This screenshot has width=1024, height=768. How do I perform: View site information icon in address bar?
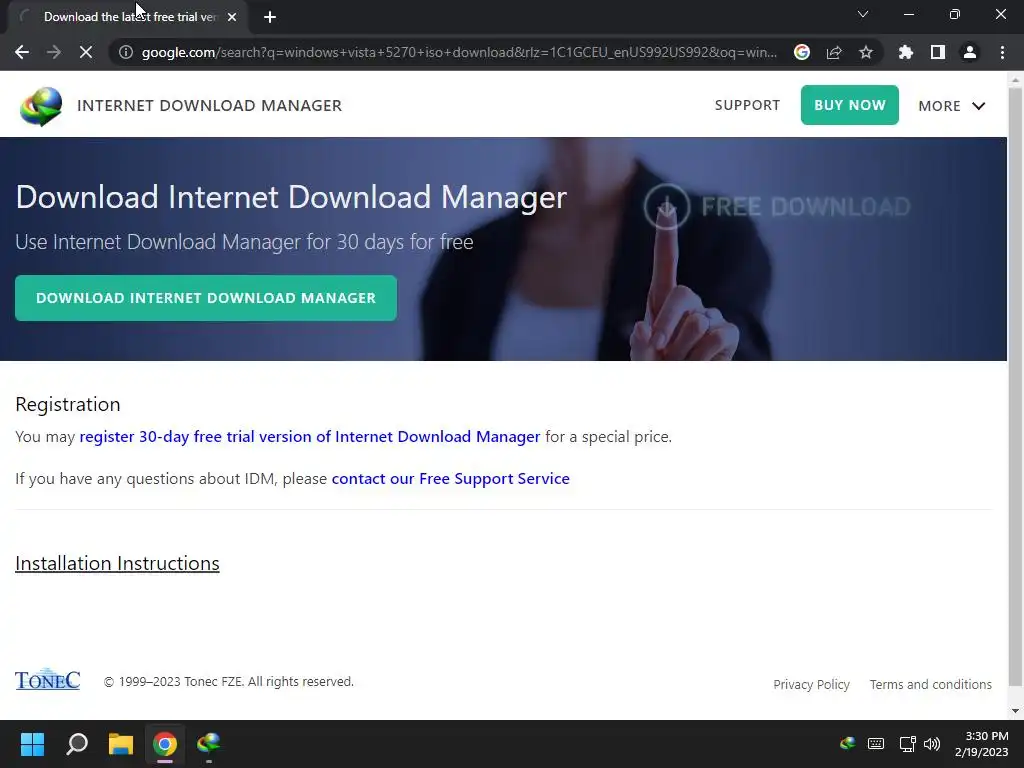(x=125, y=52)
